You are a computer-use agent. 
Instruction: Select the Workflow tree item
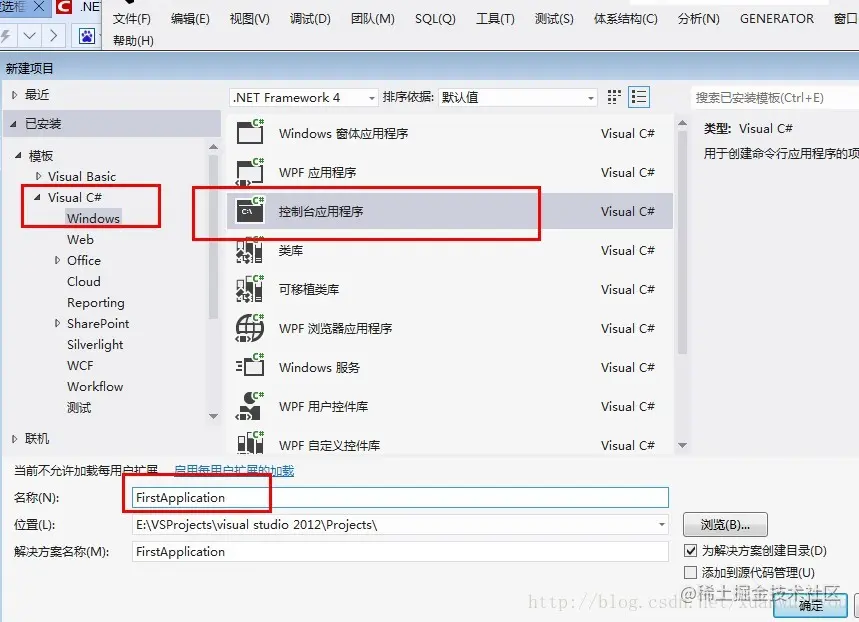pyautogui.click(x=95, y=386)
